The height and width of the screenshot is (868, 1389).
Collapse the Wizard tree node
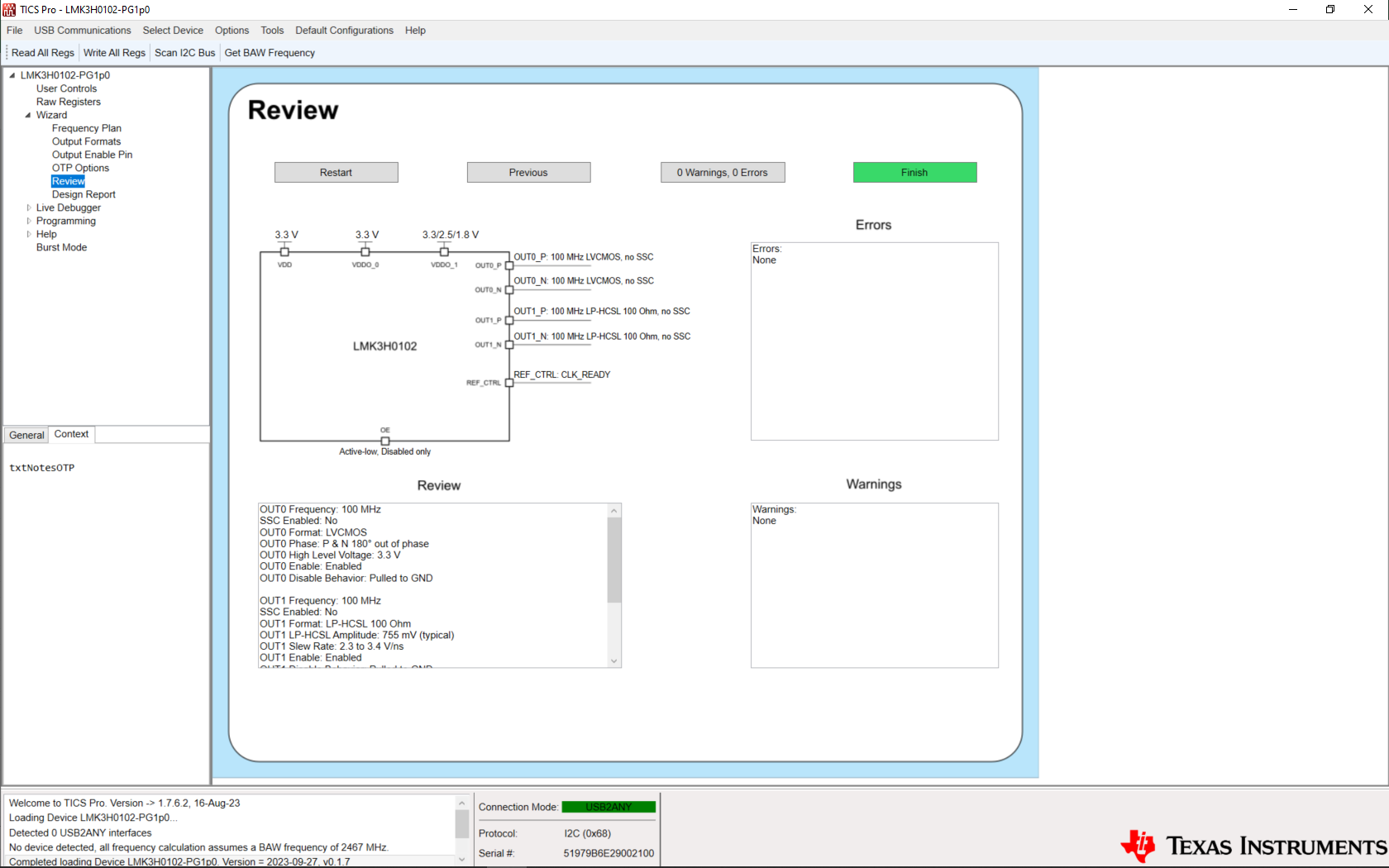pos(28,115)
